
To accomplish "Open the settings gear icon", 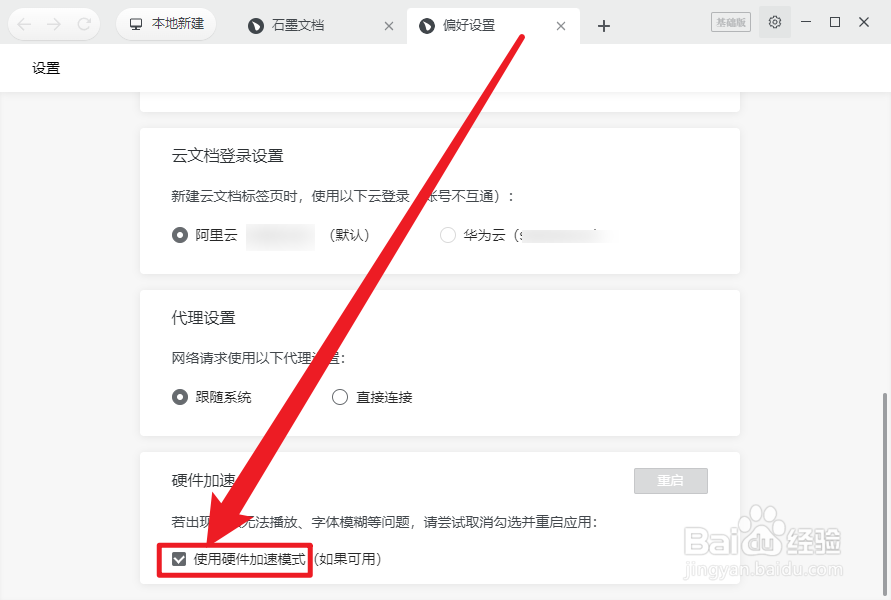I will 775,22.
